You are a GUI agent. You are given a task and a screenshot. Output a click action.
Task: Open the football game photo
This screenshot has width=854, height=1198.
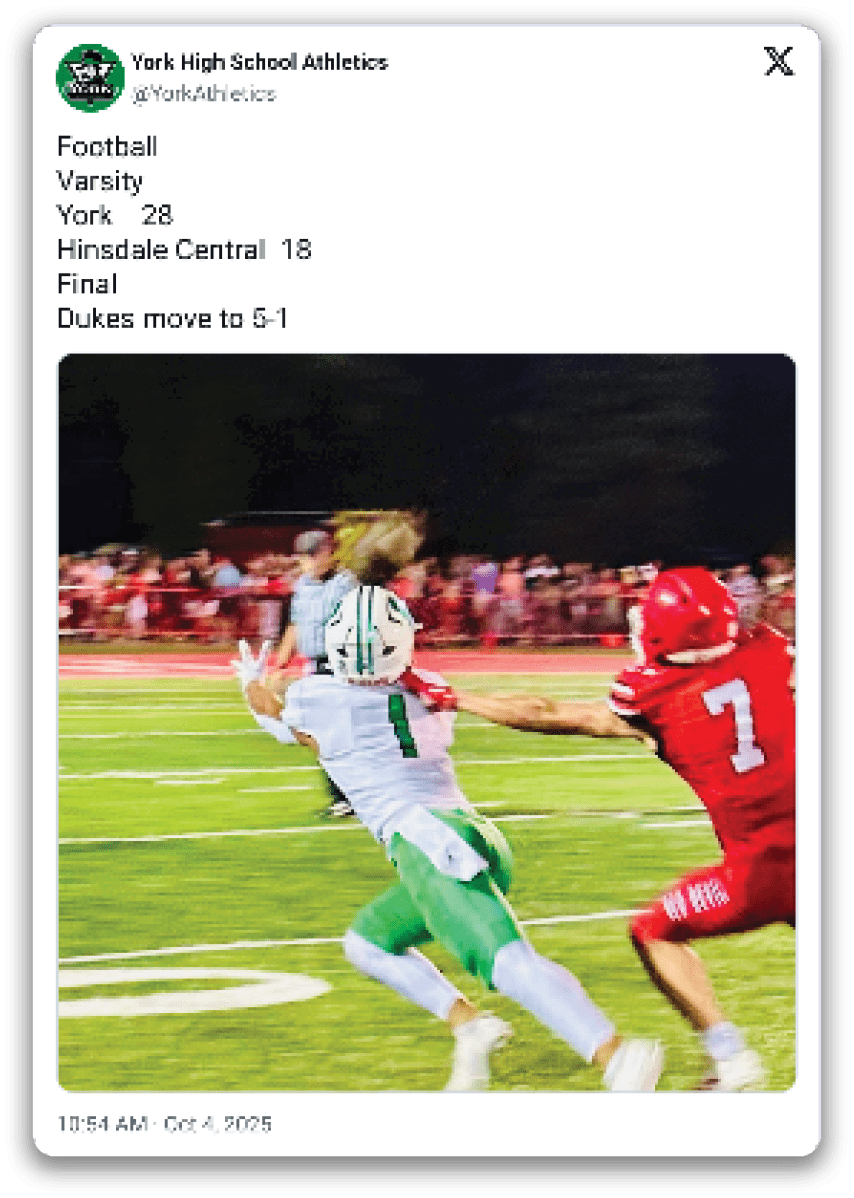[x=427, y=722]
